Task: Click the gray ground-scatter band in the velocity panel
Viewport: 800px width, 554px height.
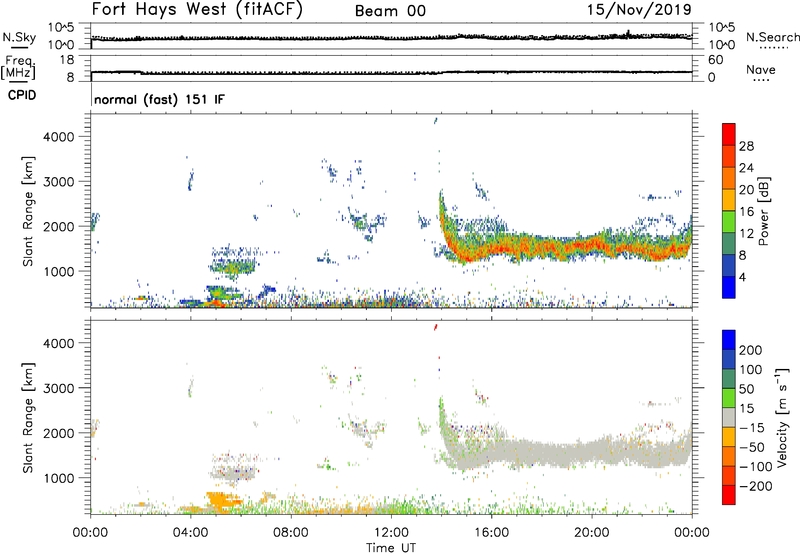Action: (566, 453)
